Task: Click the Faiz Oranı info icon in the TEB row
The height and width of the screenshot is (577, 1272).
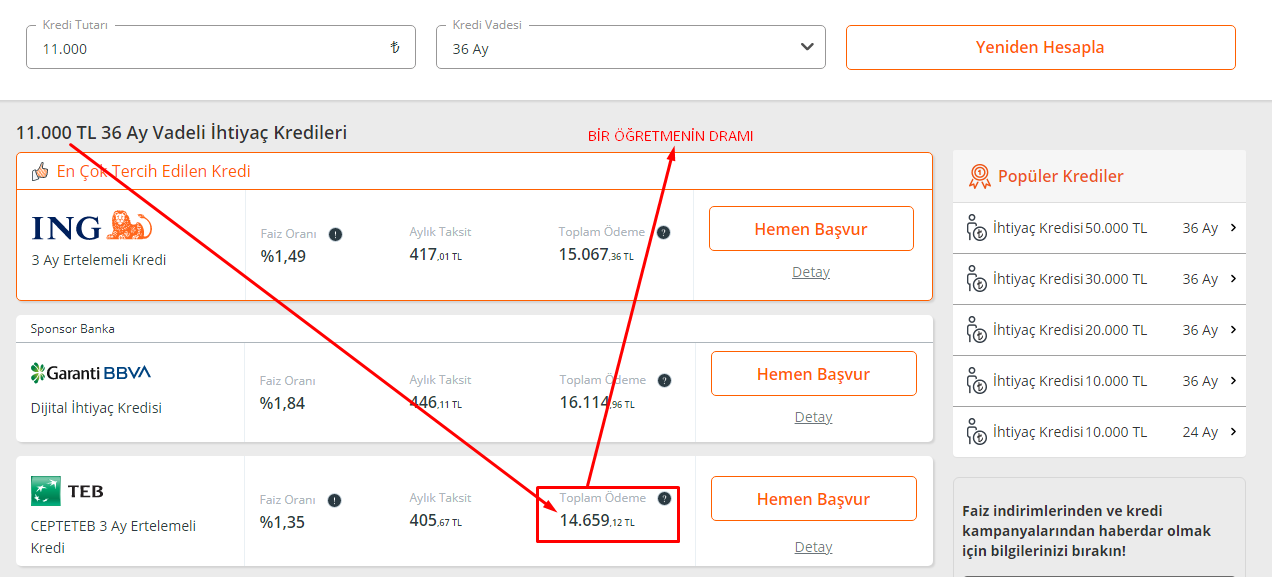Action: pyautogui.click(x=334, y=500)
